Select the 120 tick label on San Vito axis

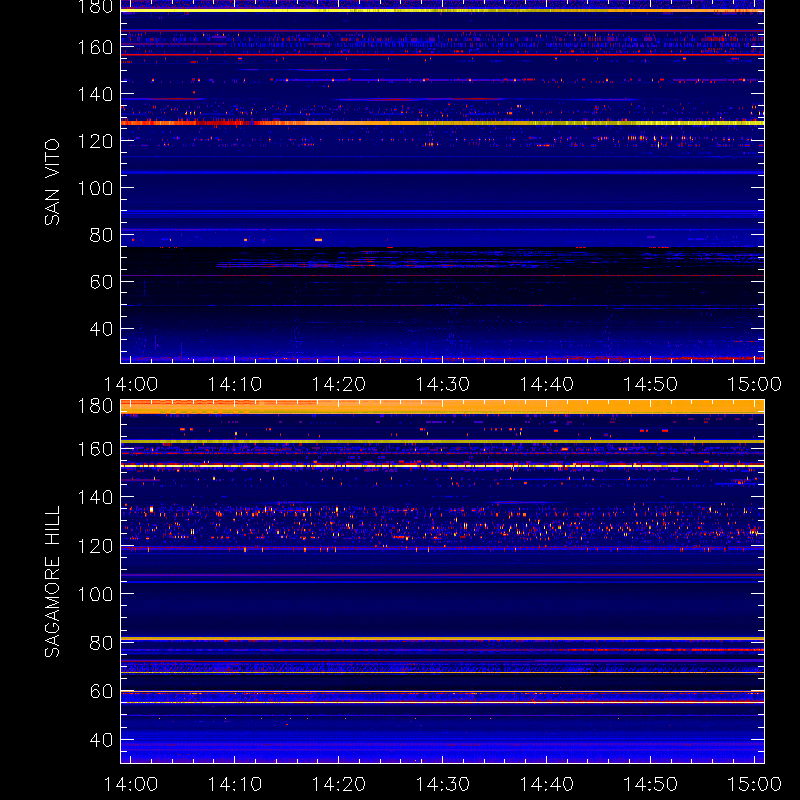pos(95,141)
